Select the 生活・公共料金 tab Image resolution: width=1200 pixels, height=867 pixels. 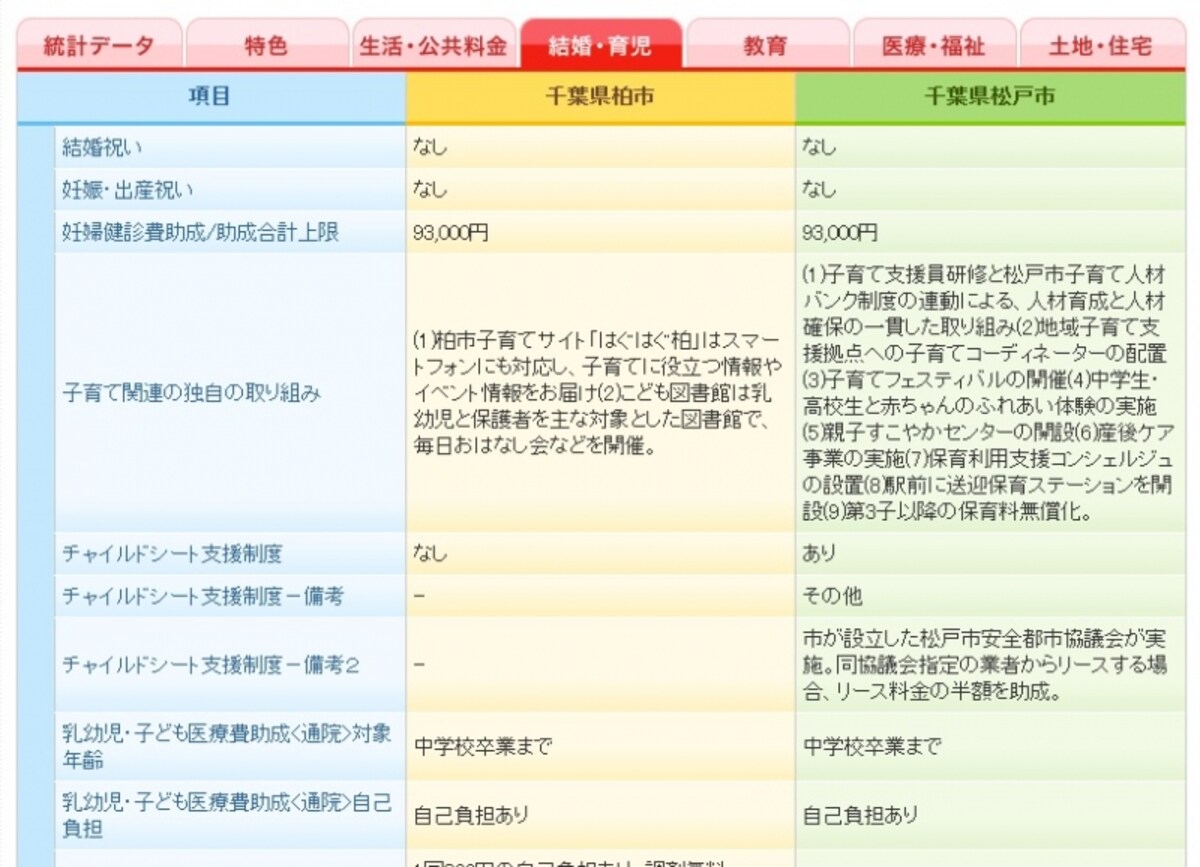pos(433,45)
